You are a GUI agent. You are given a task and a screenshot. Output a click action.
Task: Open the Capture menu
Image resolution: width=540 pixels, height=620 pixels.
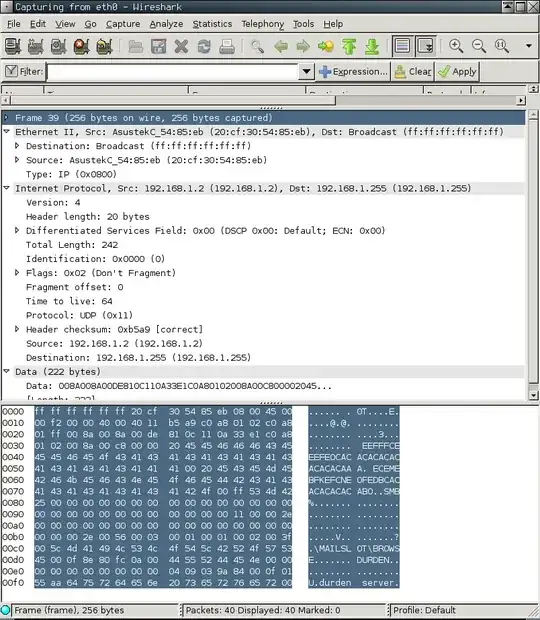pyautogui.click(x=123, y=24)
